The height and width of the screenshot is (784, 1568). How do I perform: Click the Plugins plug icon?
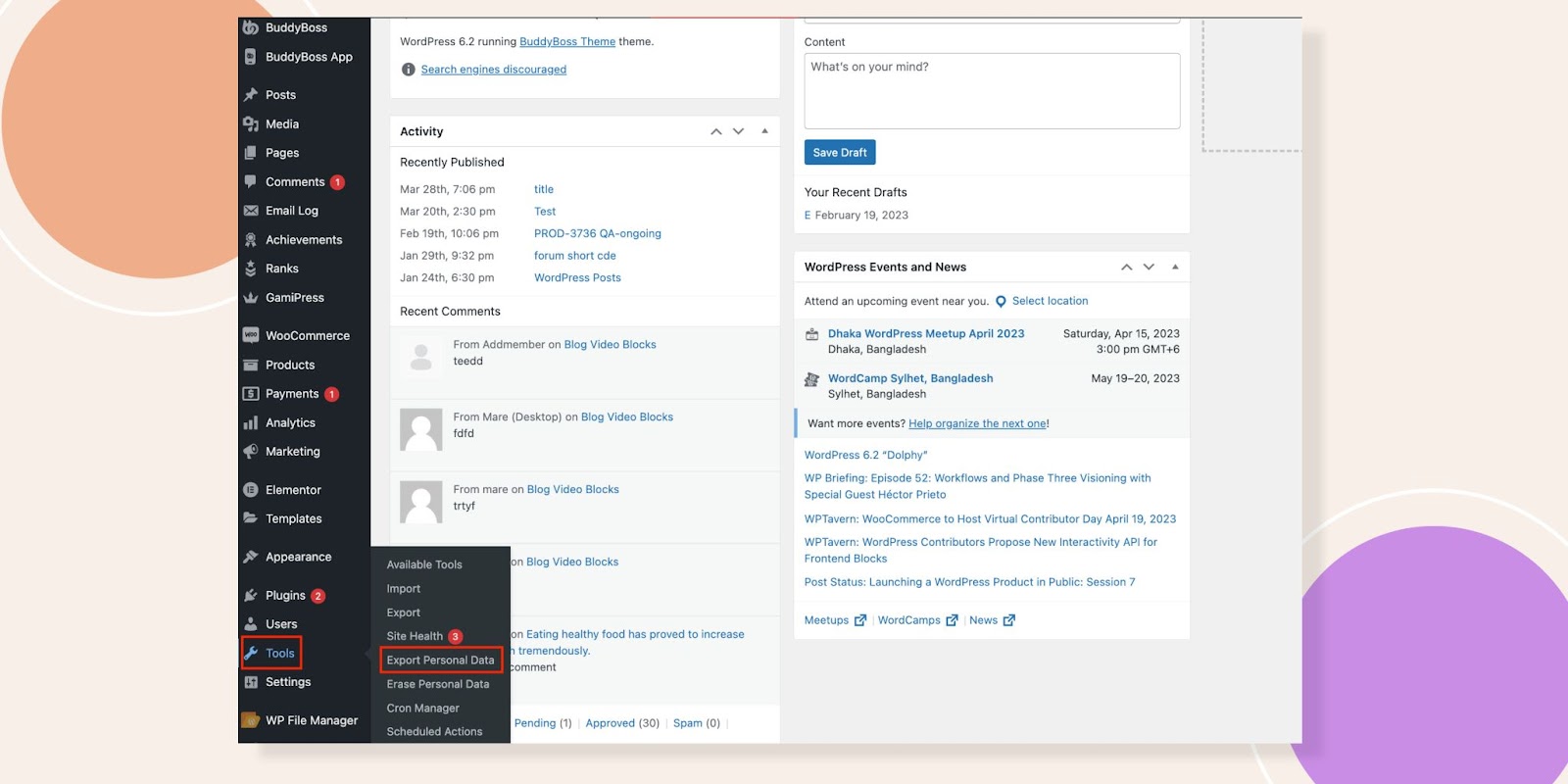click(251, 596)
